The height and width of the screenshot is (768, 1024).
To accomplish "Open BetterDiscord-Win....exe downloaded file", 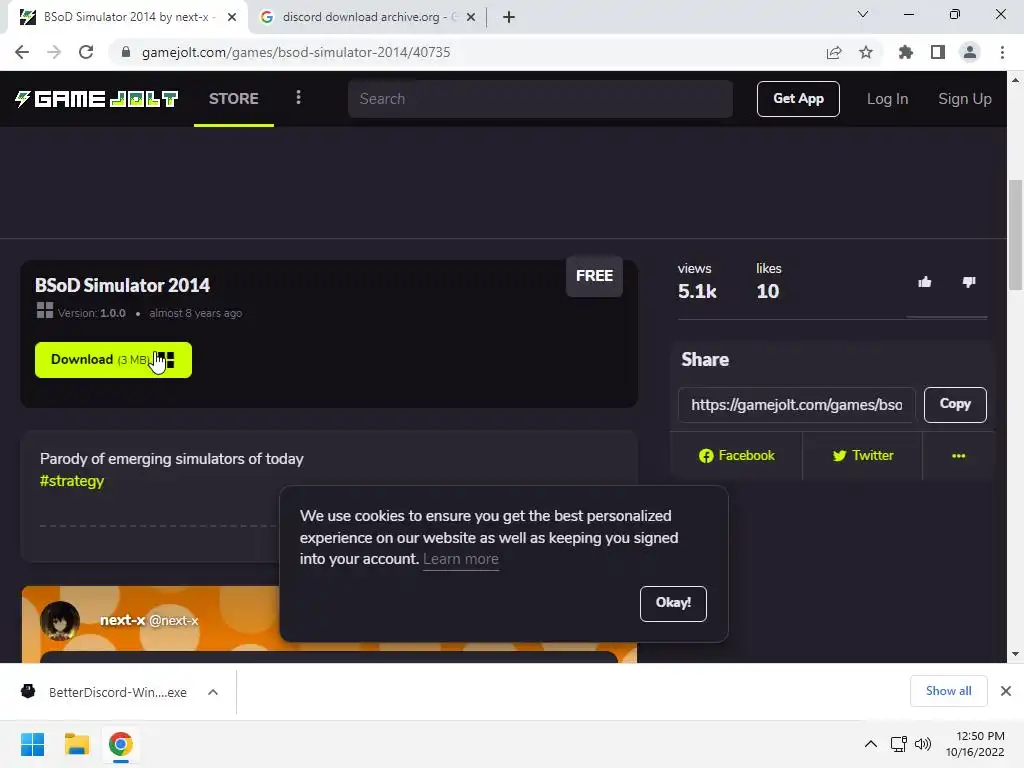I will [118, 692].
